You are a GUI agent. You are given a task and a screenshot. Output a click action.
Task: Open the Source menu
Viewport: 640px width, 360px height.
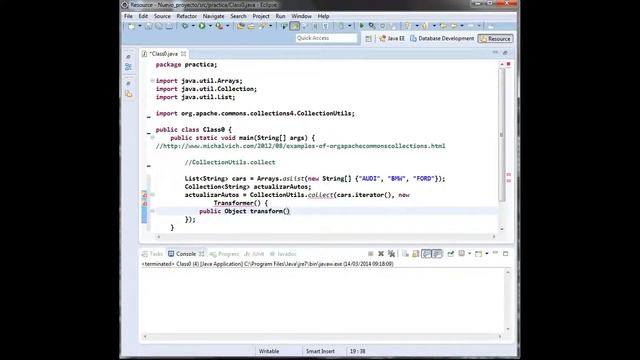click(162, 16)
